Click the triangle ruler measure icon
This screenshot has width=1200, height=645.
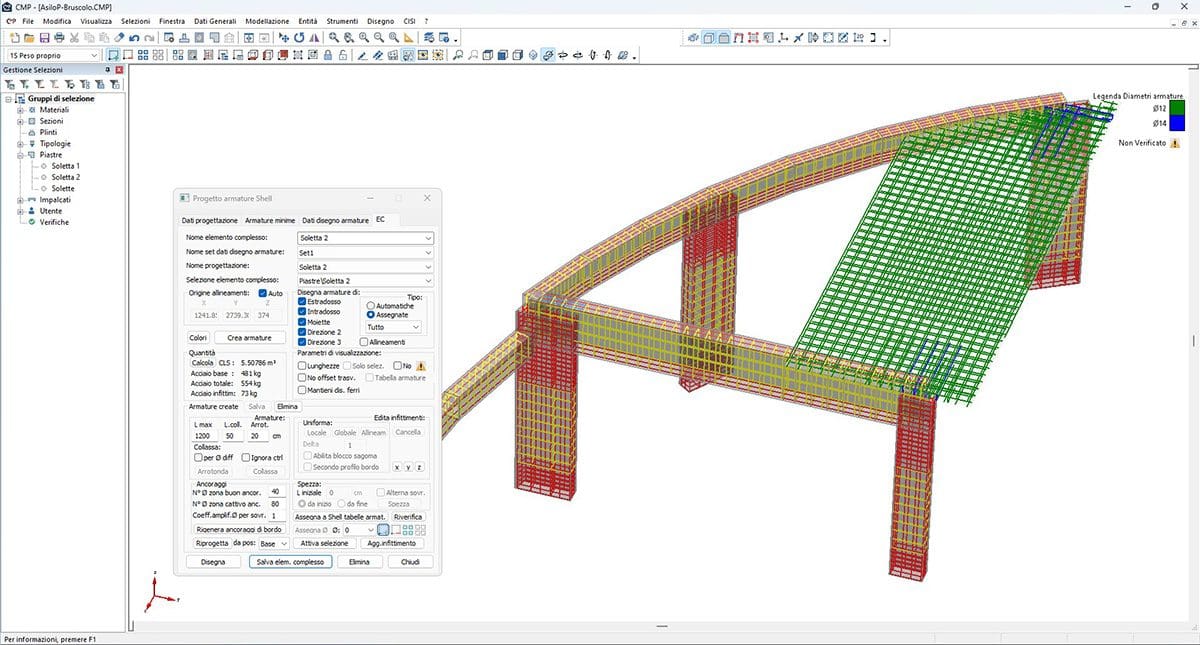(409, 37)
